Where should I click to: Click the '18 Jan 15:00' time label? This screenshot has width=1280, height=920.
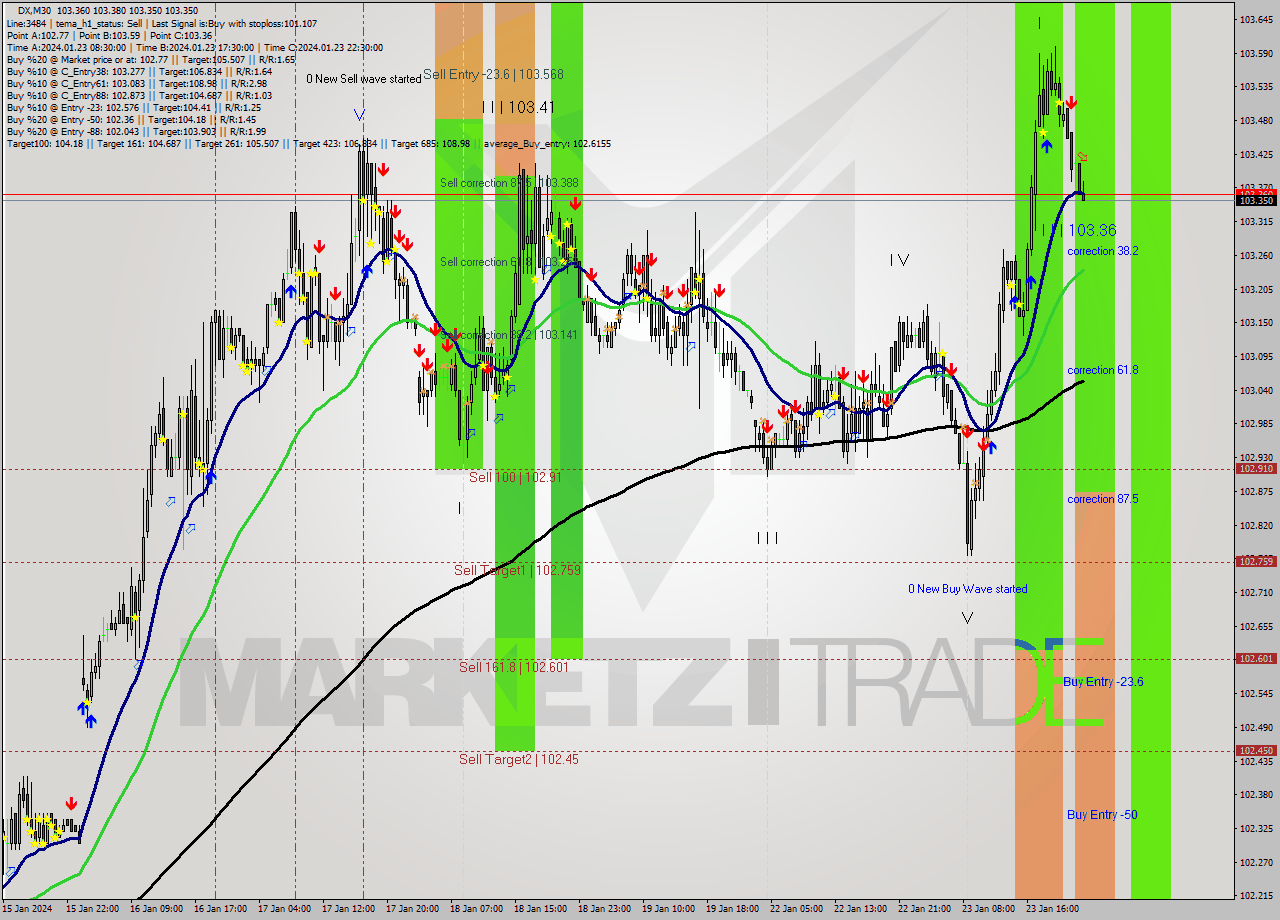coord(540,909)
